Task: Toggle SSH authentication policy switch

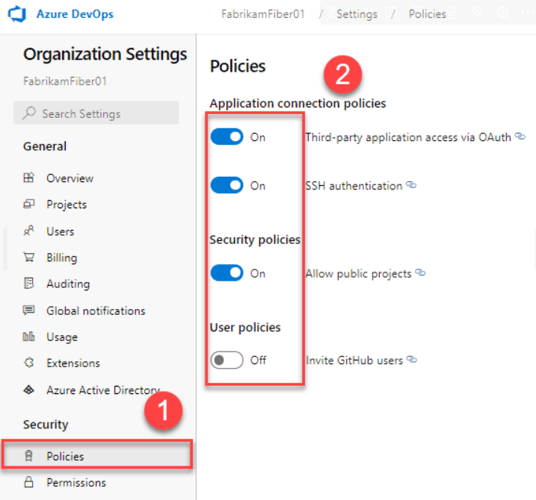Action: (x=227, y=185)
